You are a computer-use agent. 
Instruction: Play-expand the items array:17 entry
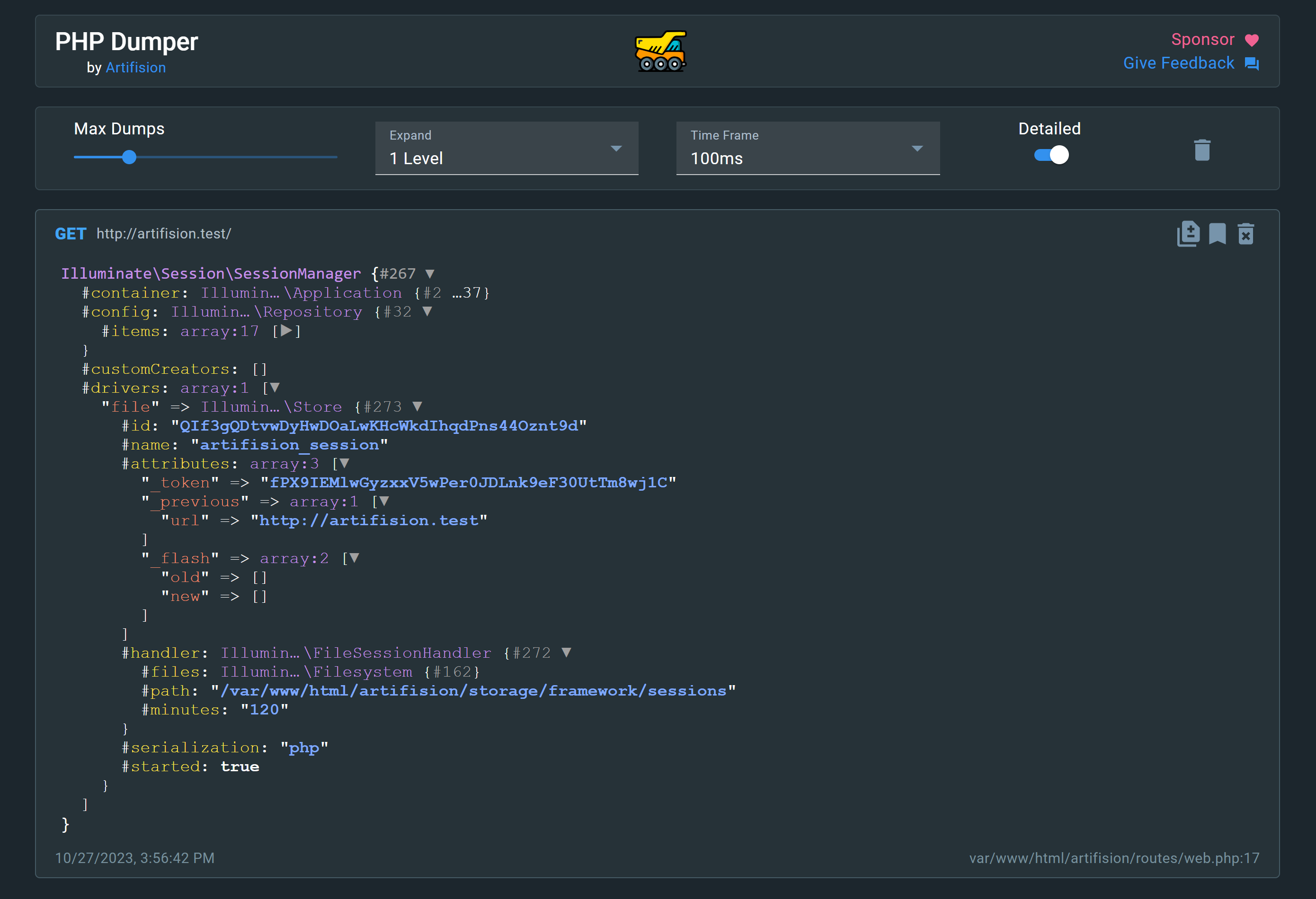click(x=286, y=331)
